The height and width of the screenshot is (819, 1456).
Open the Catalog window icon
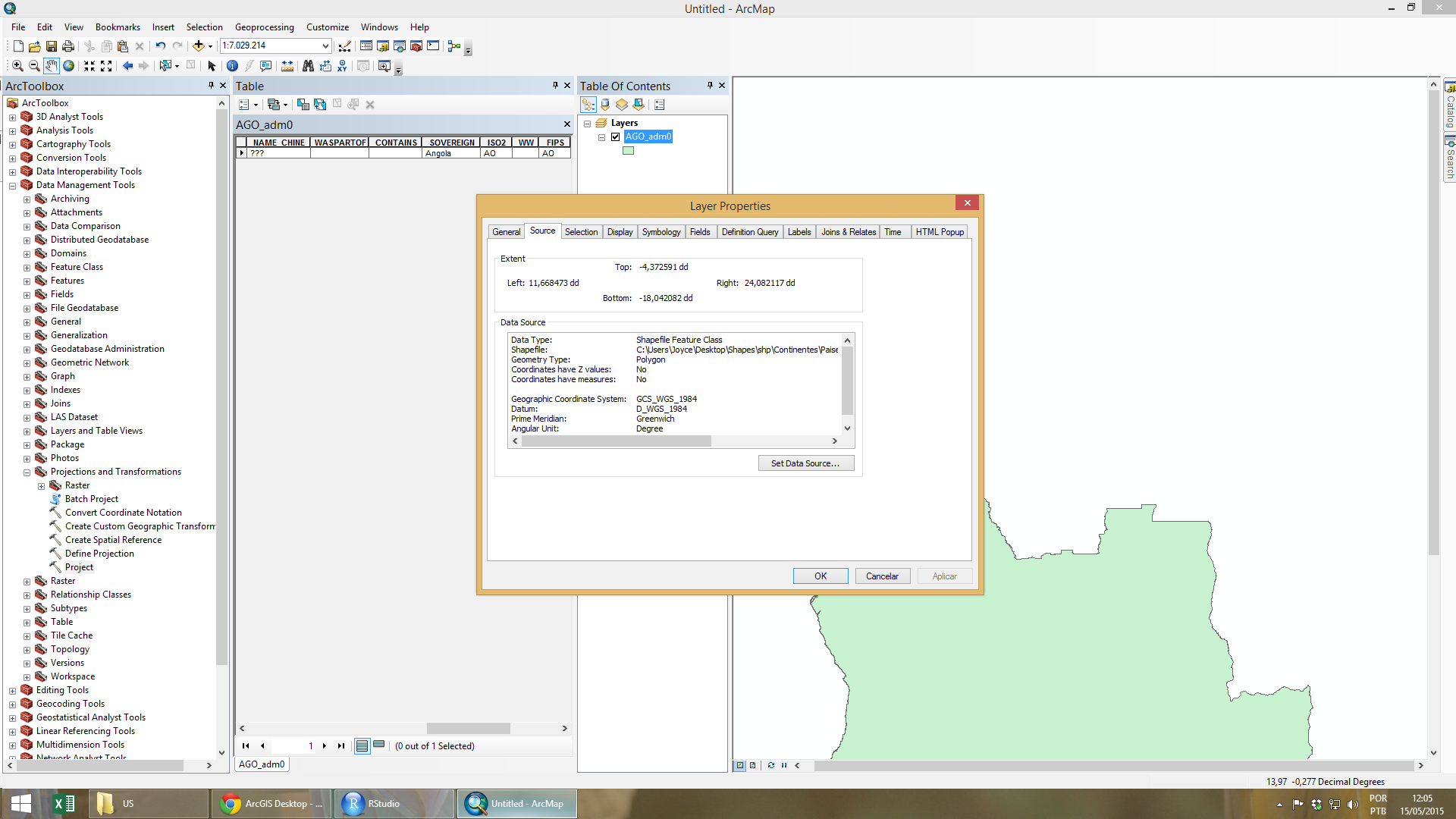coord(383,46)
